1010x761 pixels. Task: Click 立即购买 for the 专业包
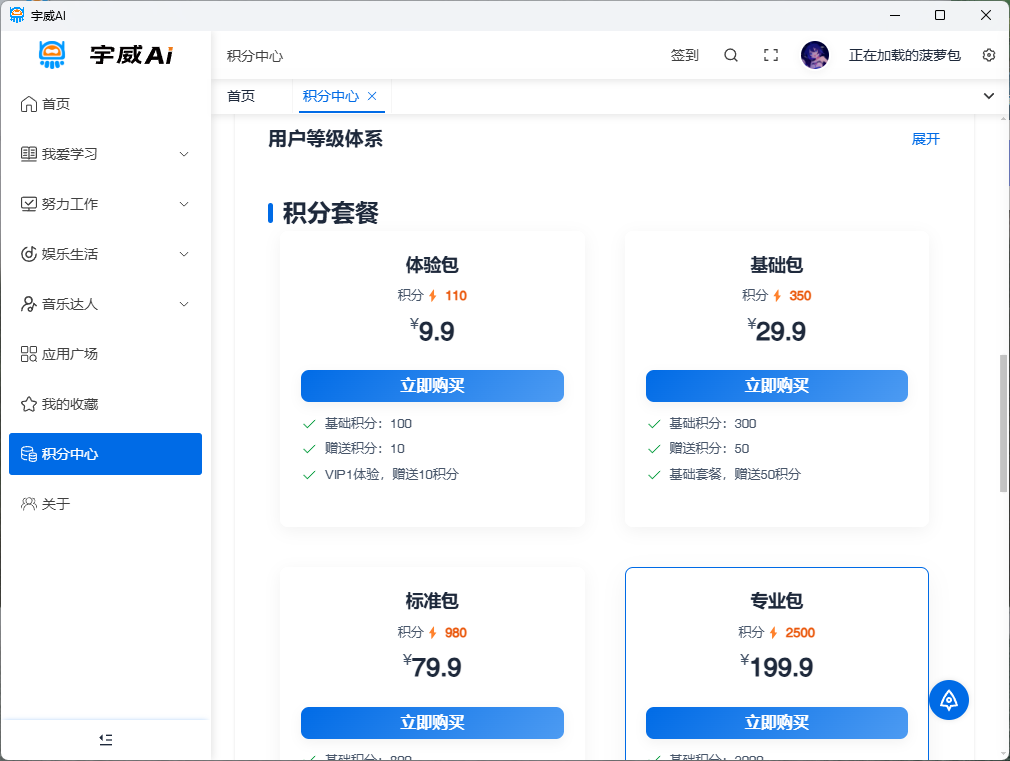tap(776, 723)
